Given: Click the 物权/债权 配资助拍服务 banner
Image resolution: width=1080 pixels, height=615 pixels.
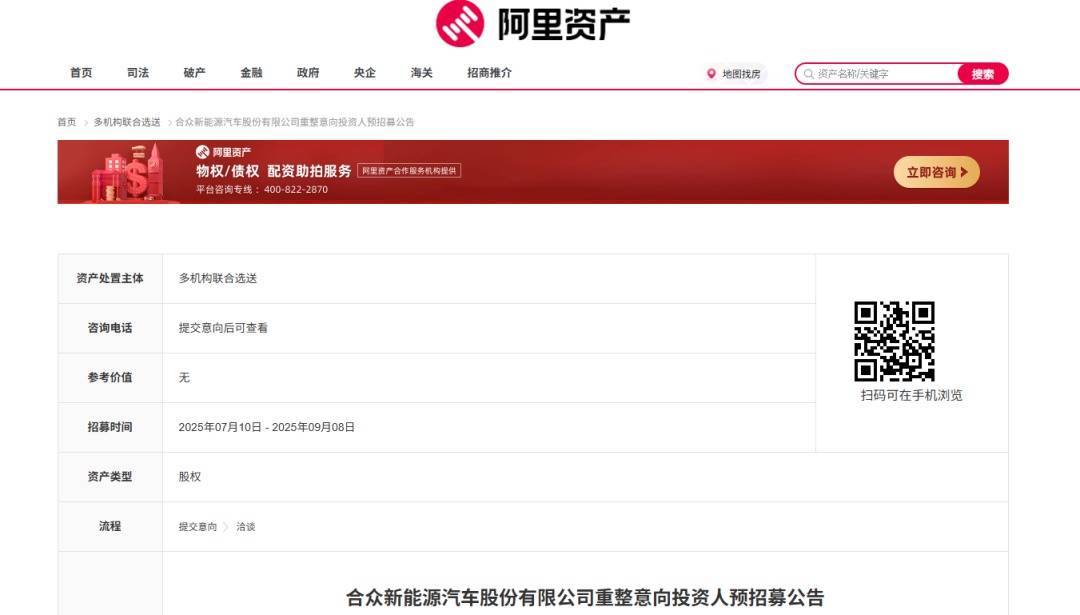Looking at the screenshot, I should (x=533, y=171).
